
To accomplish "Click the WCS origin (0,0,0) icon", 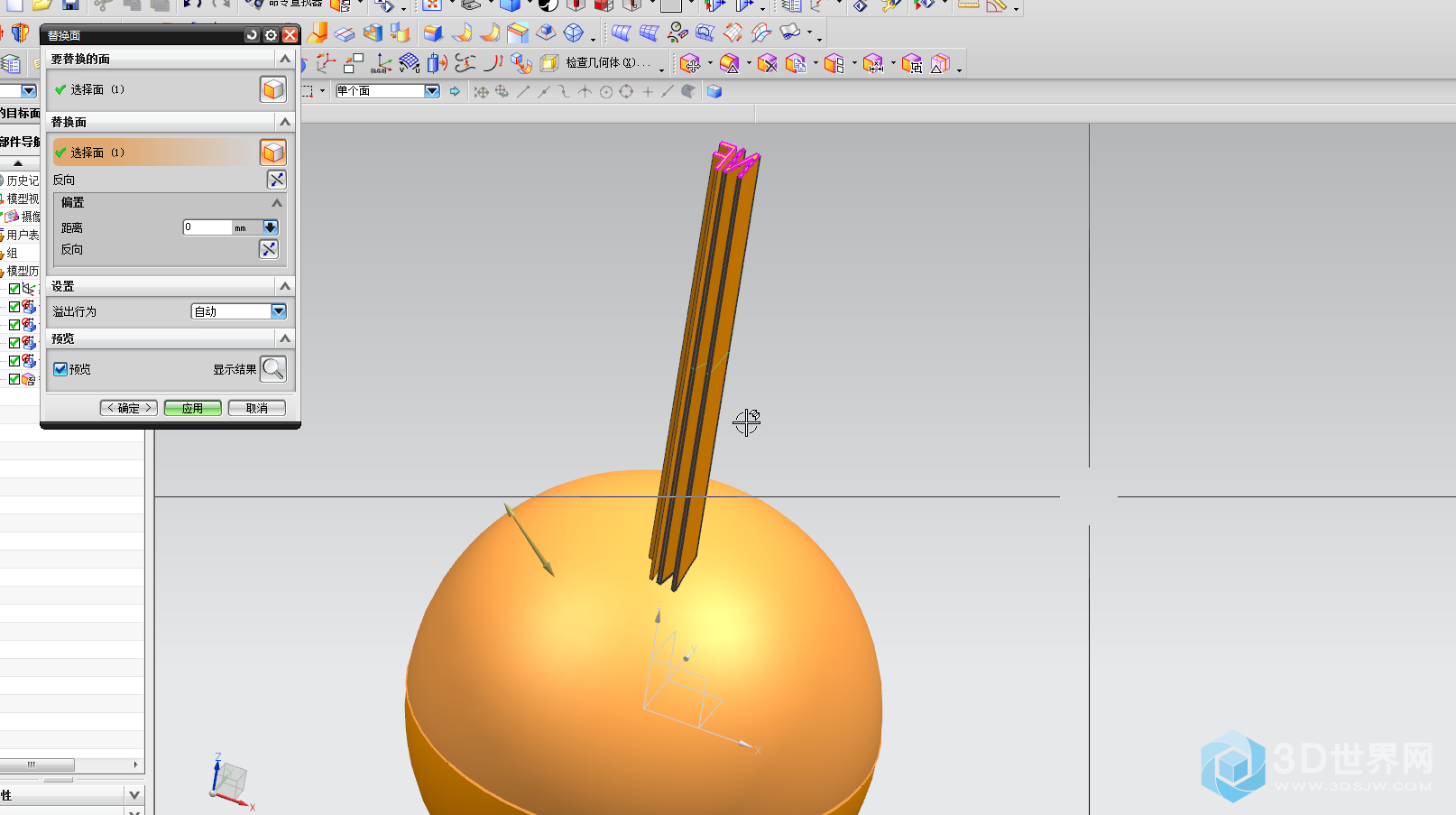I will [382, 63].
